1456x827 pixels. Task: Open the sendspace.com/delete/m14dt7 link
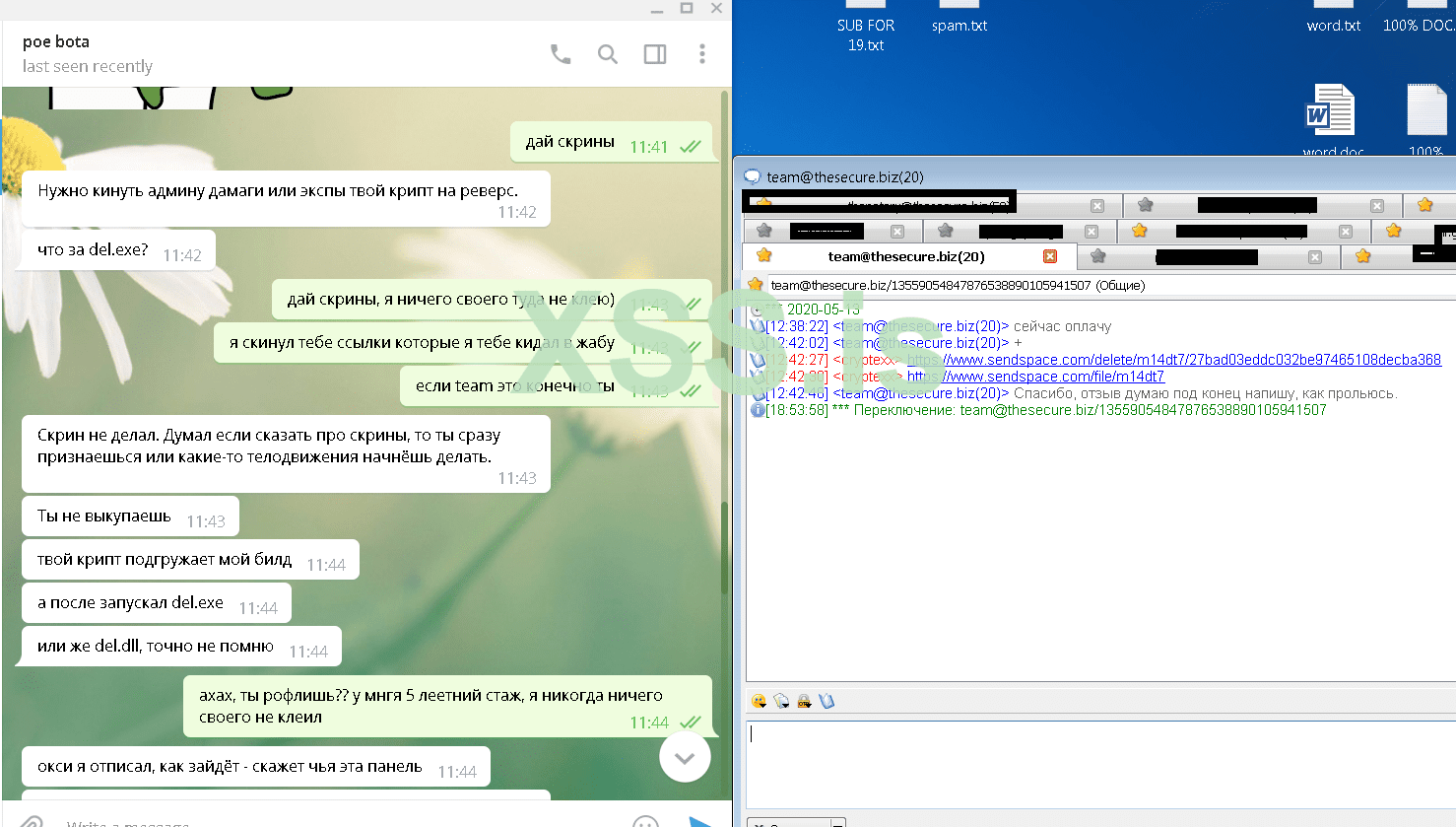coord(1173,360)
